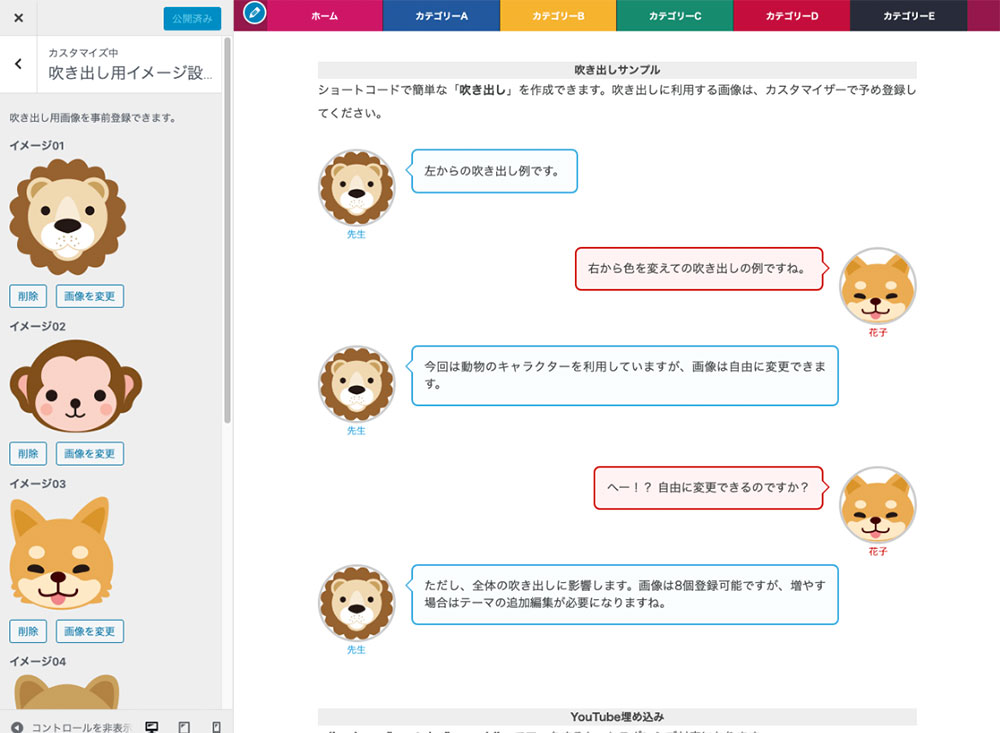Click the ただし、全体の吹き出しに影響します bubble

pyautogui.click(x=624, y=595)
